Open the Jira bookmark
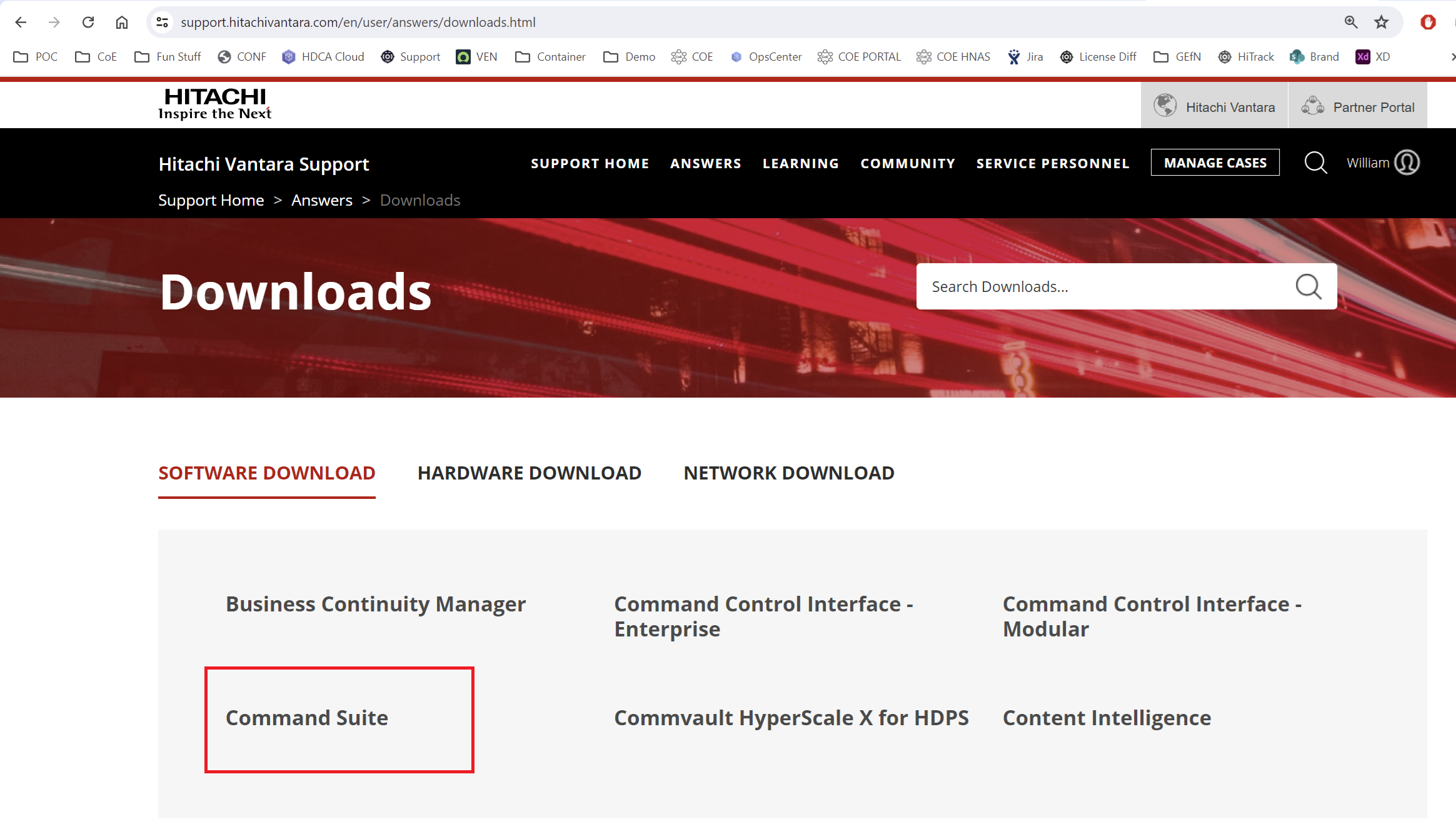The height and width of the screenshot is (829, 1456). [1025, 57]
